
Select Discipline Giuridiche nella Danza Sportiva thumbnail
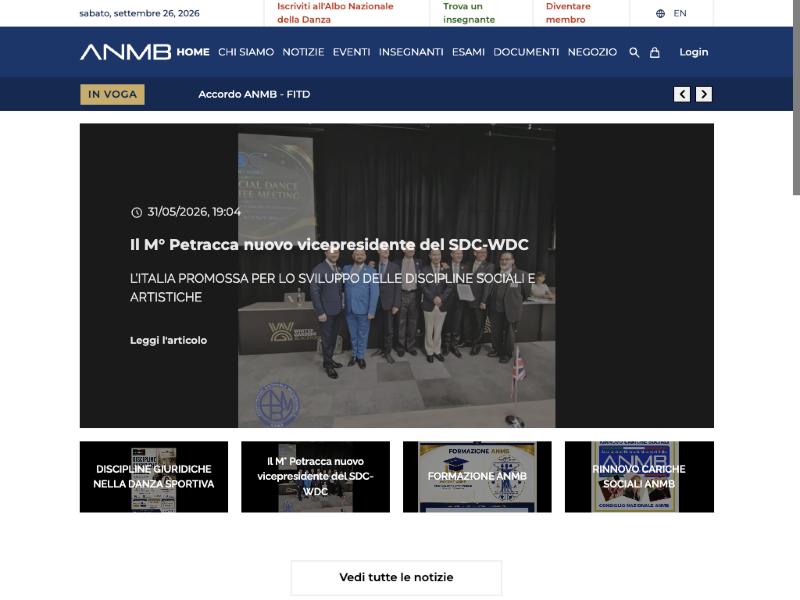154,477
